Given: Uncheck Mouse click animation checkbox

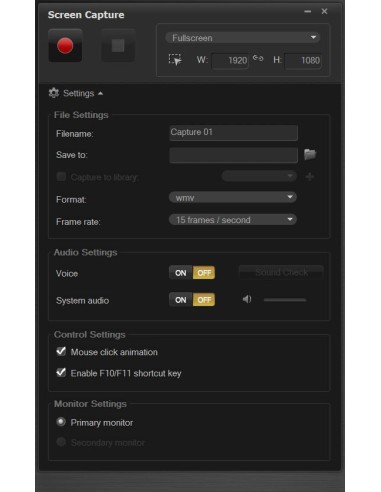Looking at the screenshot, I should click(61, 351).
